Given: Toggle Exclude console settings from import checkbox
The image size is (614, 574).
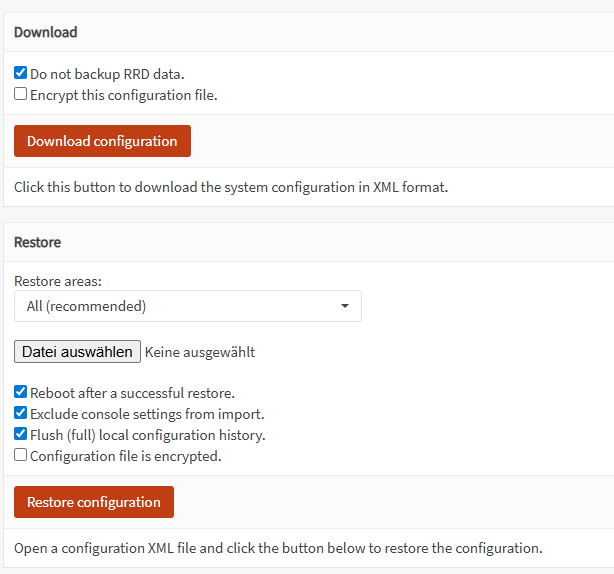Looking at the screenshot, I should tap(20, 413).
